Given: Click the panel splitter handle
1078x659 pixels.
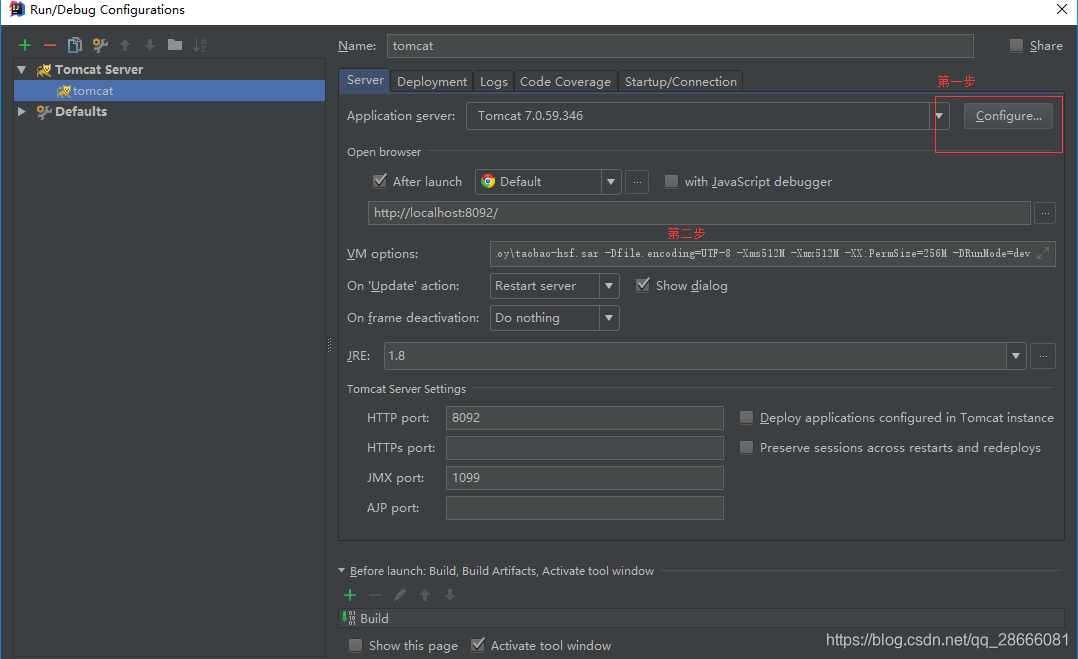Looking at the screenshot, I should tap(329, 345).
